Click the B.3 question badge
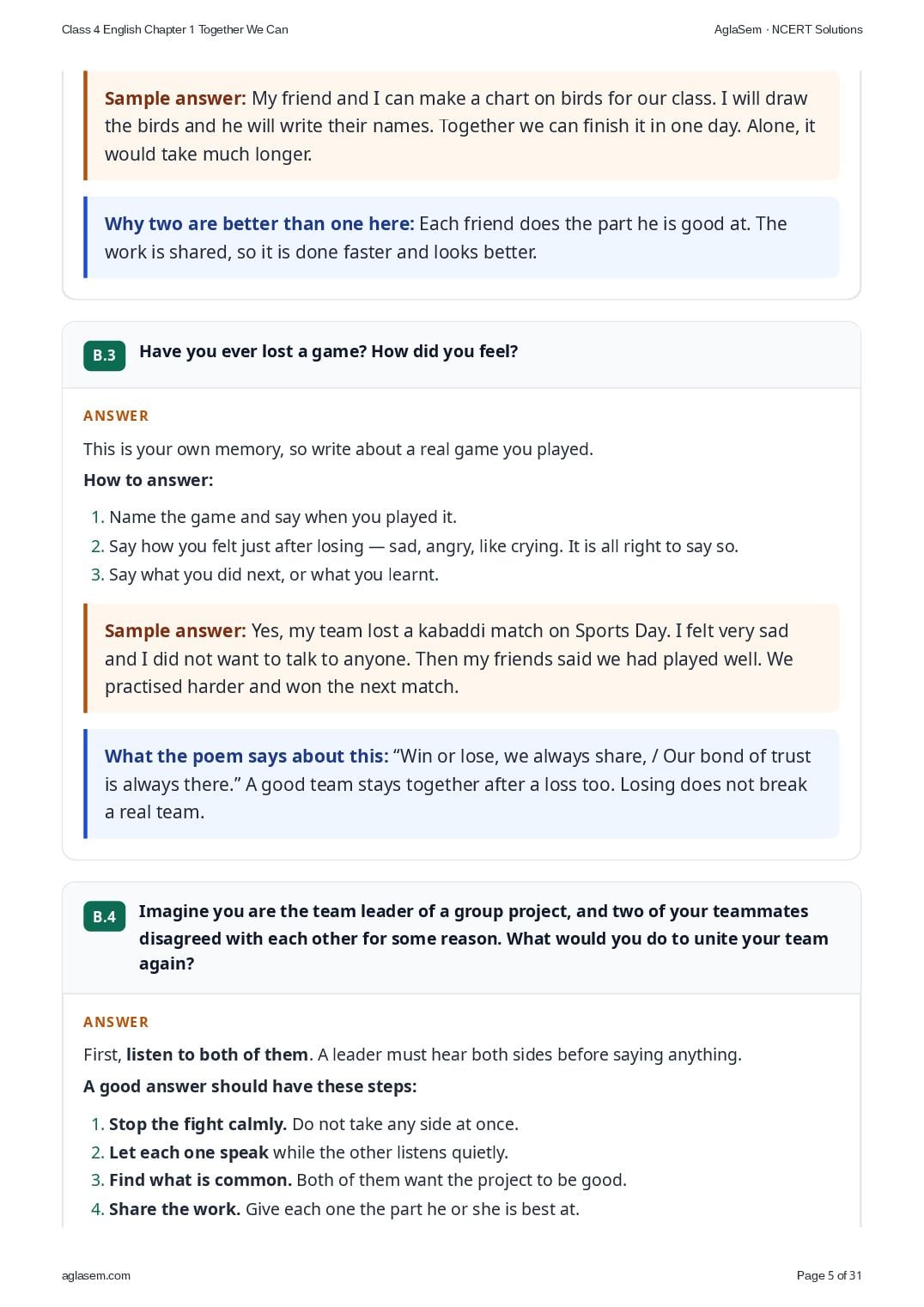The width and height of the screenshot is (924, 1307). [104, 356]
